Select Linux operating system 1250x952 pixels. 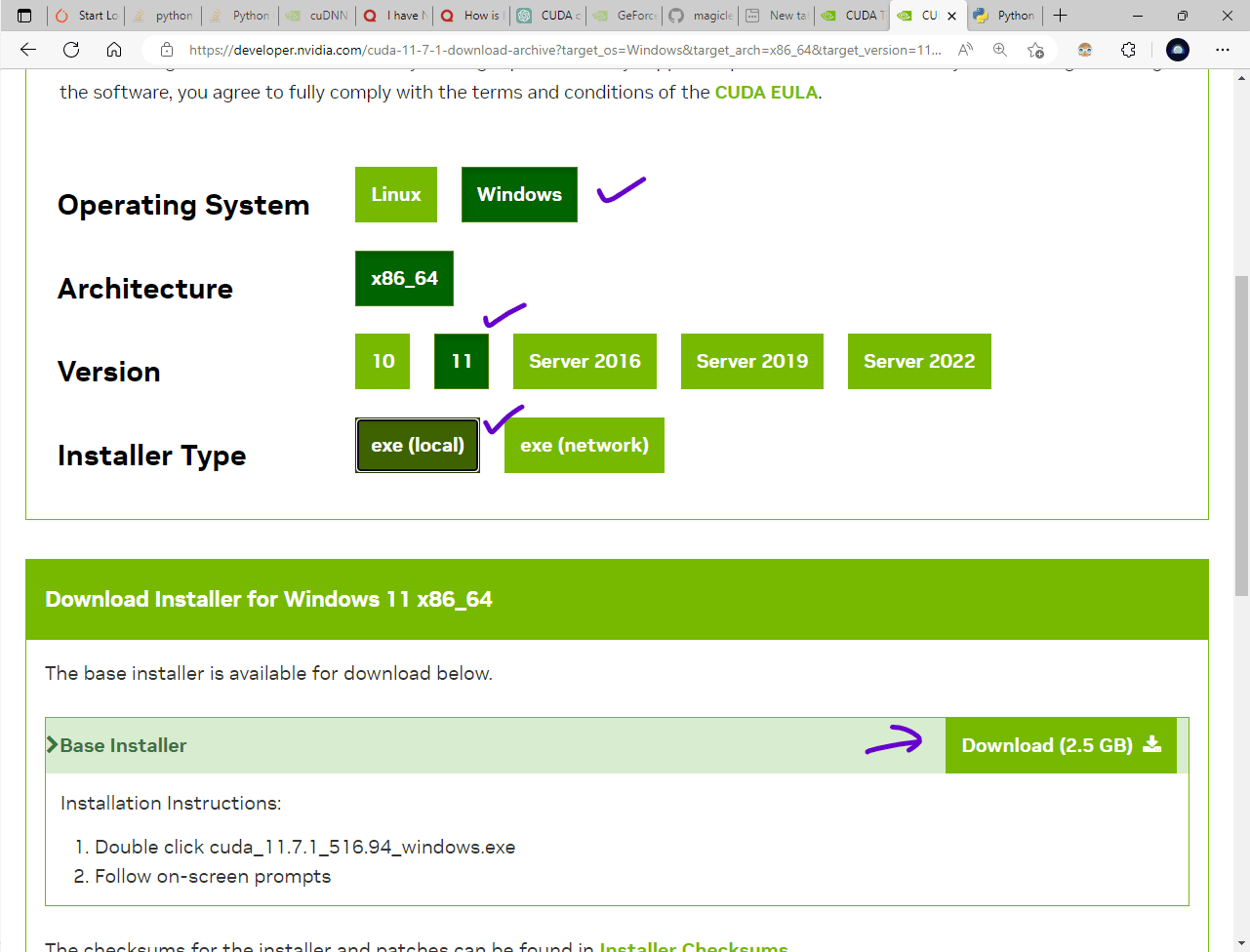click(396, 194)
